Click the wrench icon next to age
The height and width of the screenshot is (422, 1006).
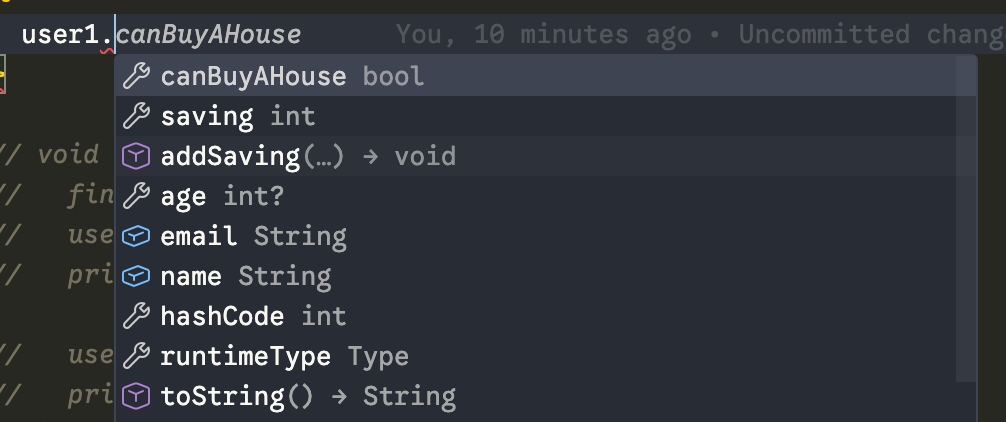point(135,196)
